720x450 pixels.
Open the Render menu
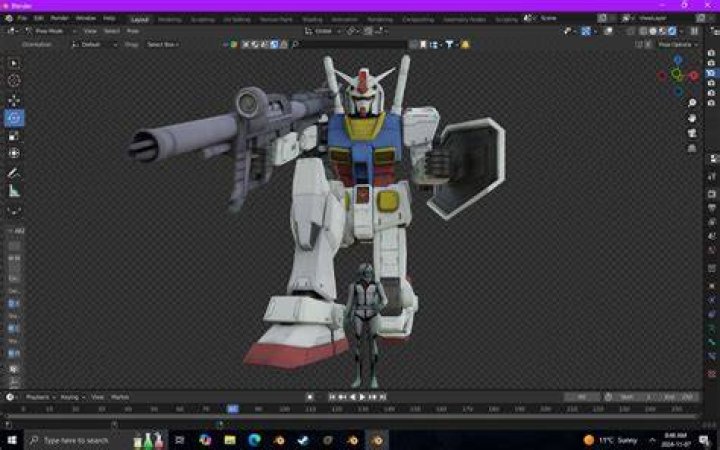[x=59, y=18]
